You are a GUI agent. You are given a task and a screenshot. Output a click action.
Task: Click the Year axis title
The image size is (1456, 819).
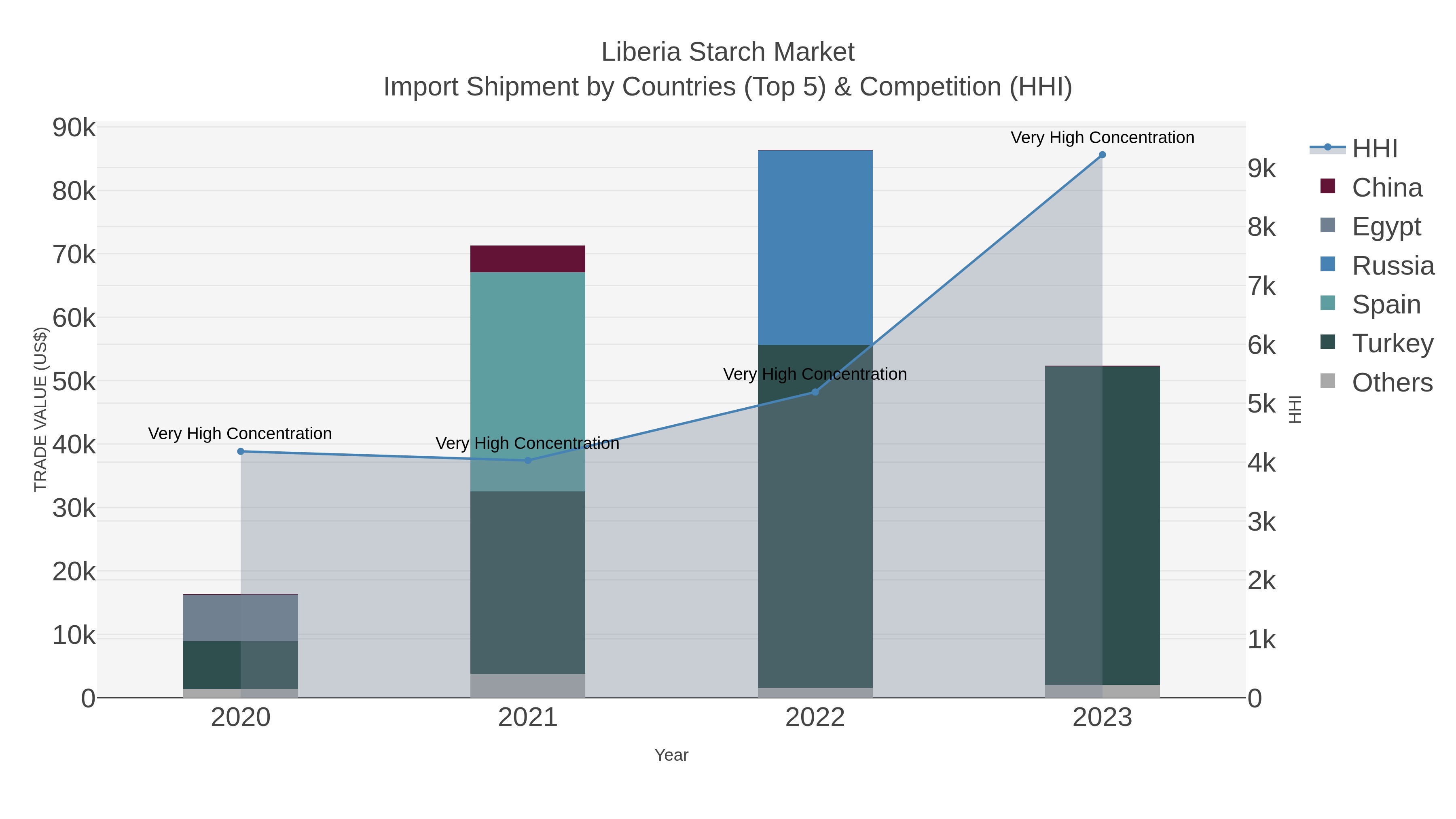(x=671, y=755)
